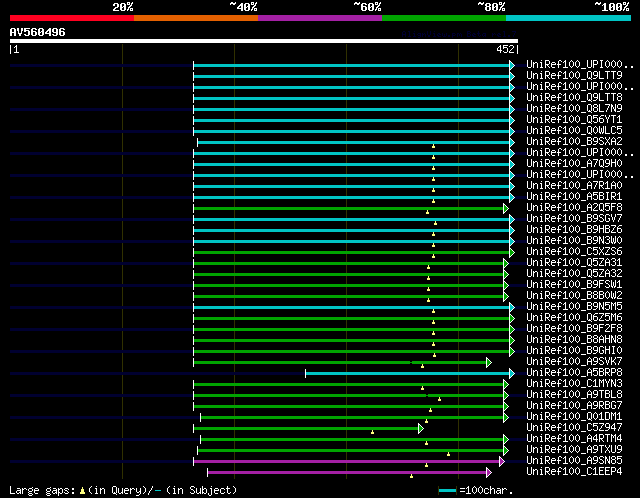The image size is (640, 498).
Task: Select the UniRef100_B9GHI0 label
Action: click(574, 351)
